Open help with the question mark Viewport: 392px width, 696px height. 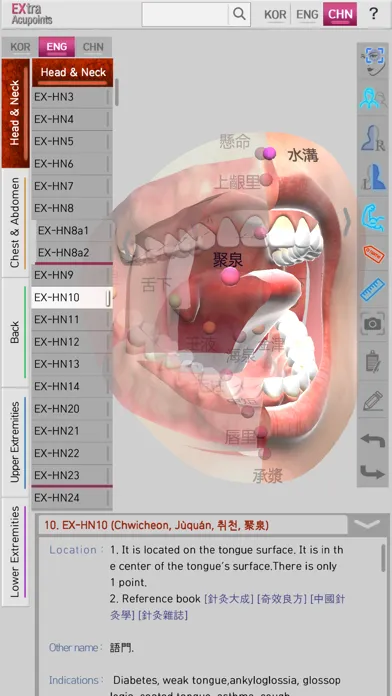pos(373,14)
